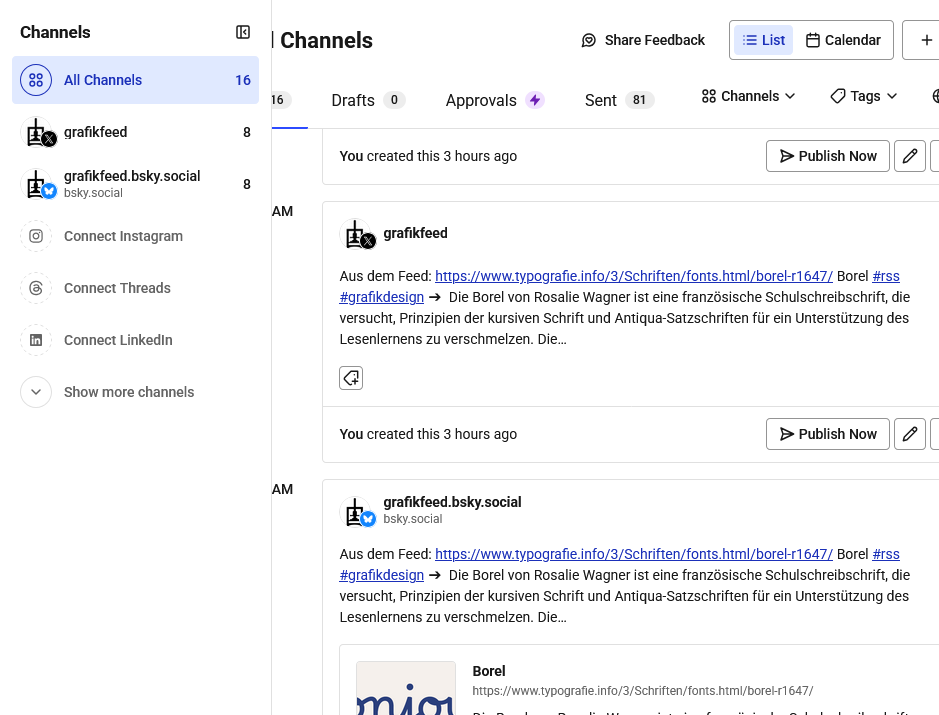Click the Show more channels label

click(x=129, y=392)
